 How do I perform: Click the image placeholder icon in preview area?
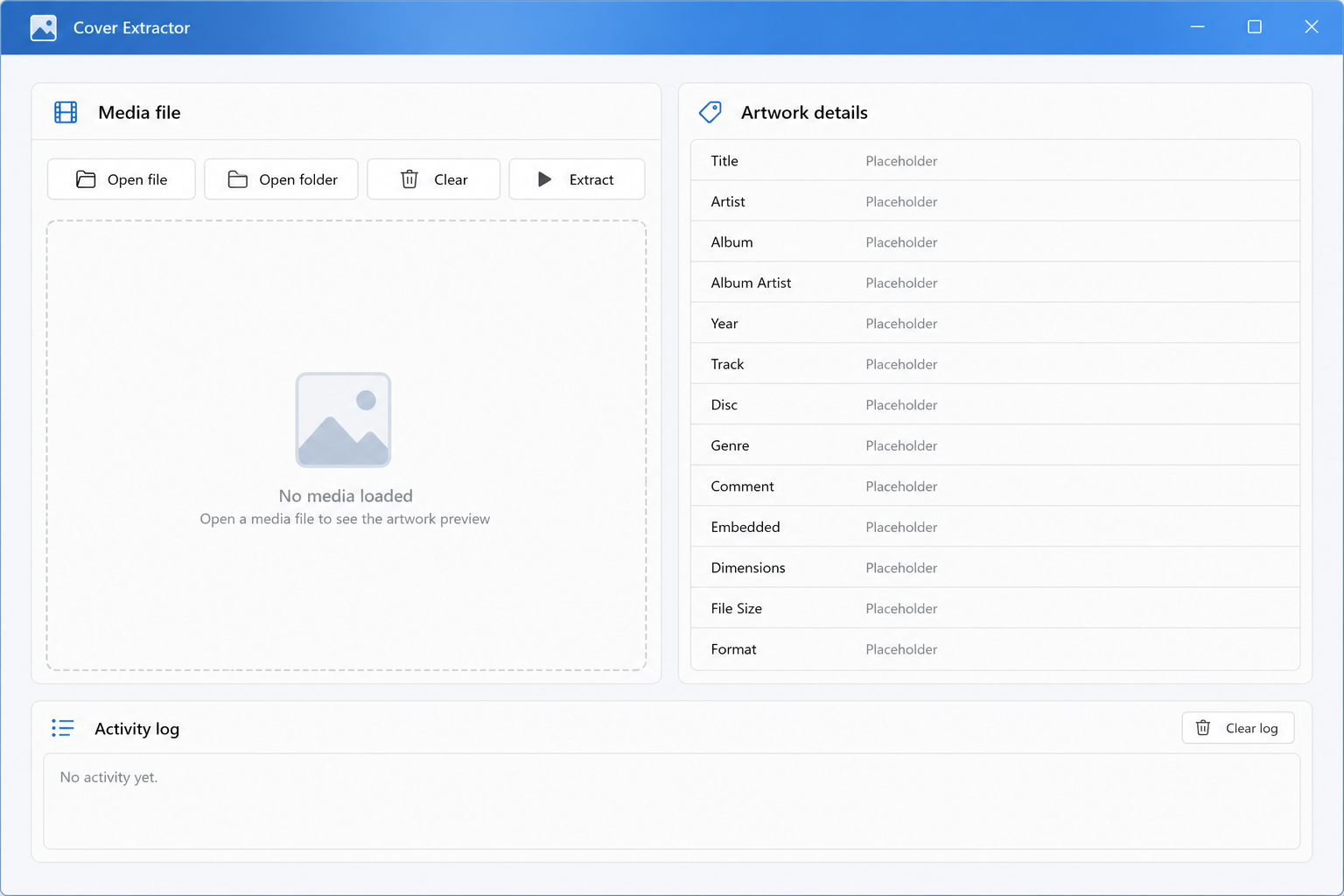click(x=343, y=420)
